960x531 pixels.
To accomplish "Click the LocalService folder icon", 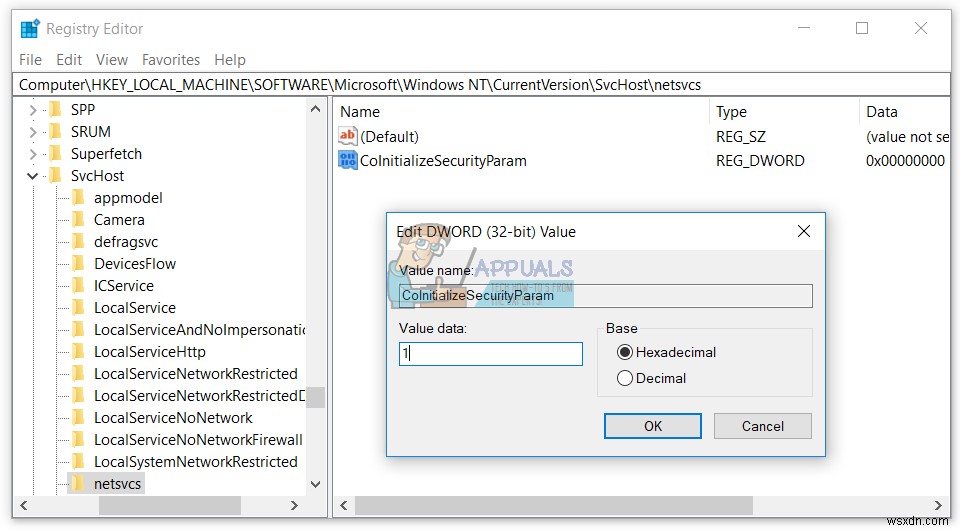I will (78, 308).
